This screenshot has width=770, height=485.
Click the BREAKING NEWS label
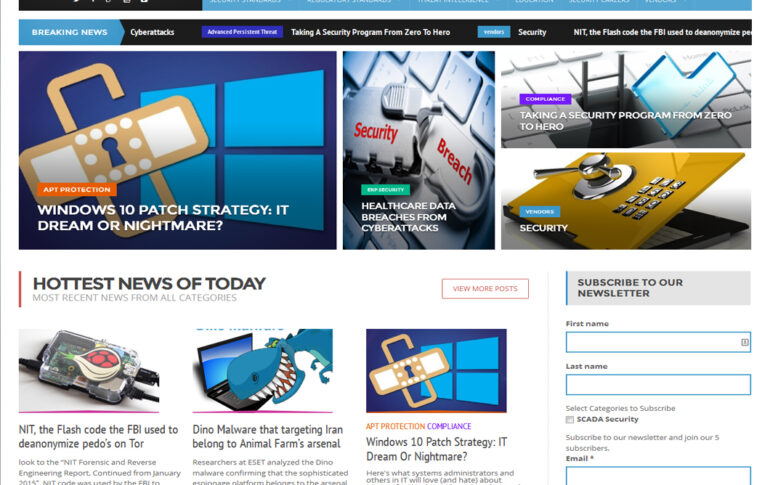tap(69, 32)
